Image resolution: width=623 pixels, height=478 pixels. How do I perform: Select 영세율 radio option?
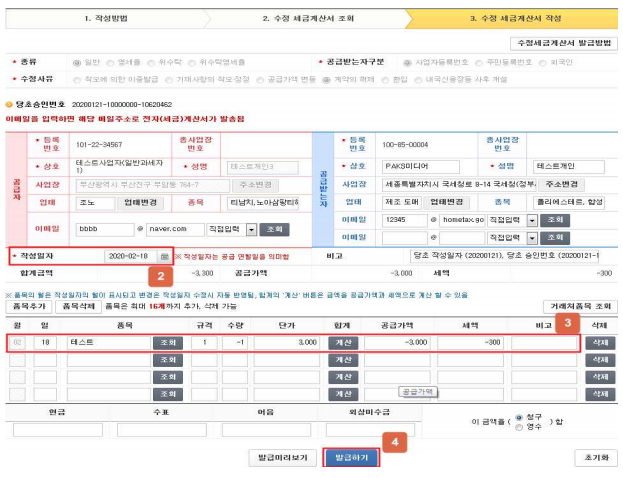pyautogui.click(x=110, y=63)
